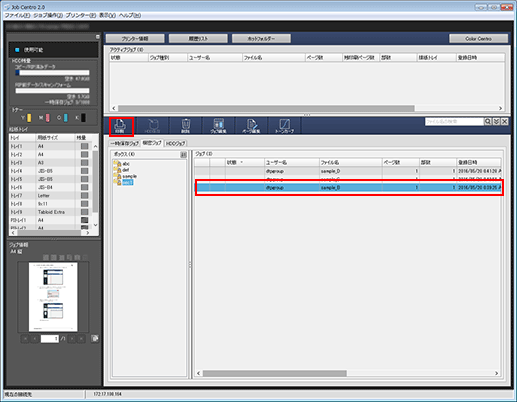
Task: Click the job list horizontal scroll-right arrow
Action: (x=497, y=373)
